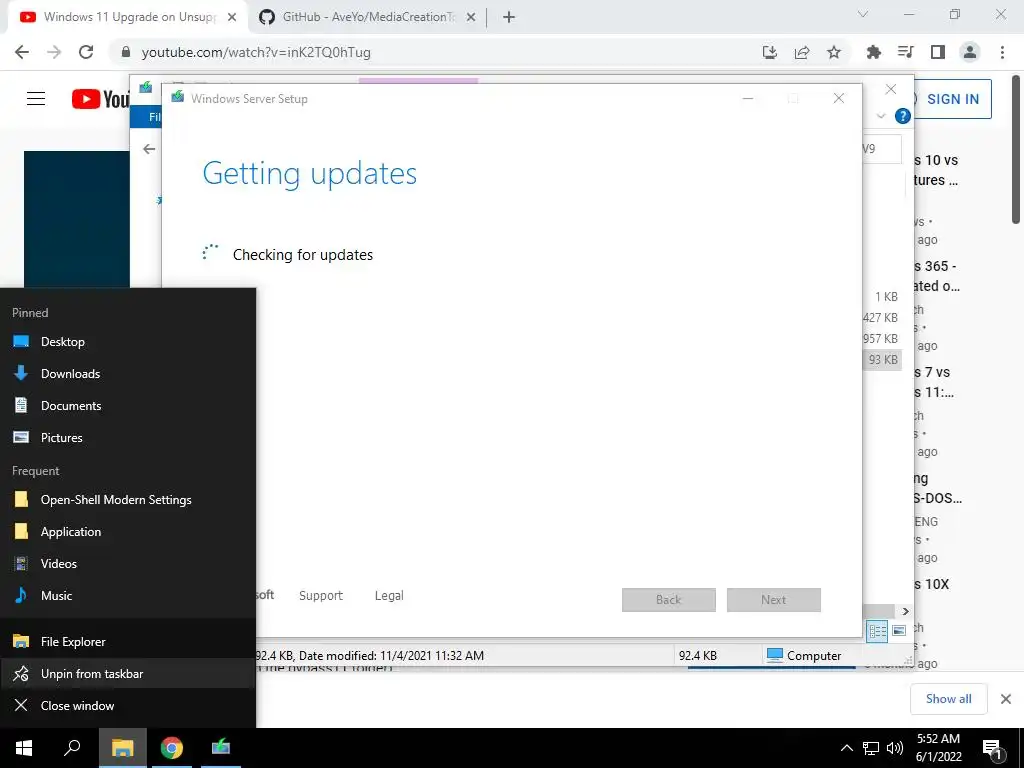Open the notification center icon
This screenshot has height=768, width=1024.
[993, 748]
